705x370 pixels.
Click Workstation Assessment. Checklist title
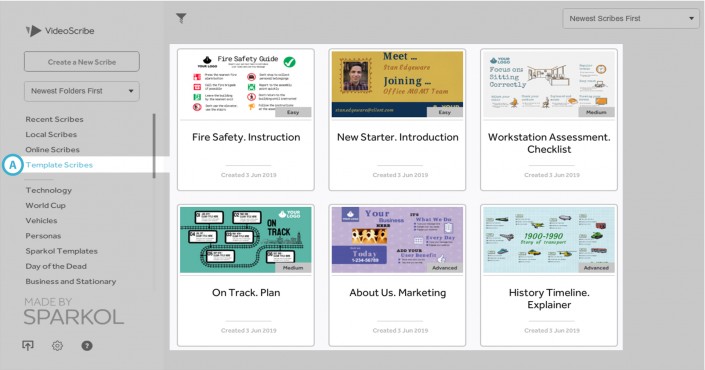(549, 143)
